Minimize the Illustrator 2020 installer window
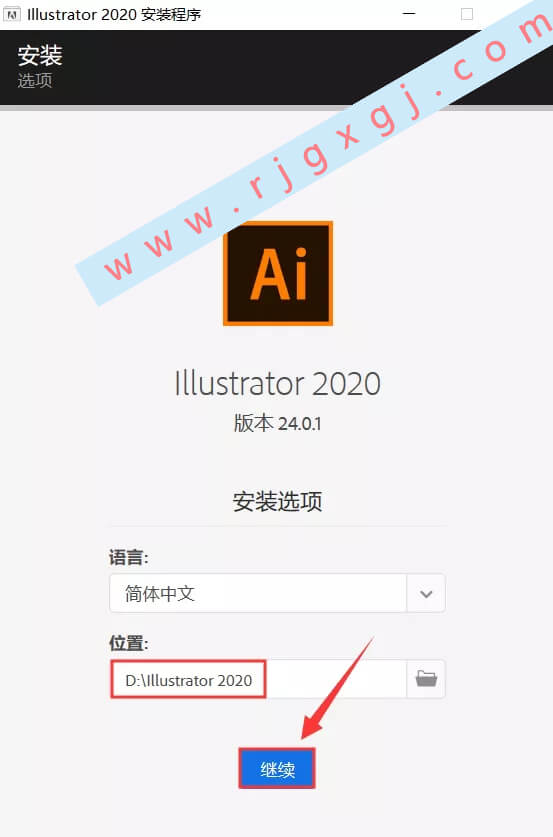Viewport: 553px width, 837px height. click(409, 14)
